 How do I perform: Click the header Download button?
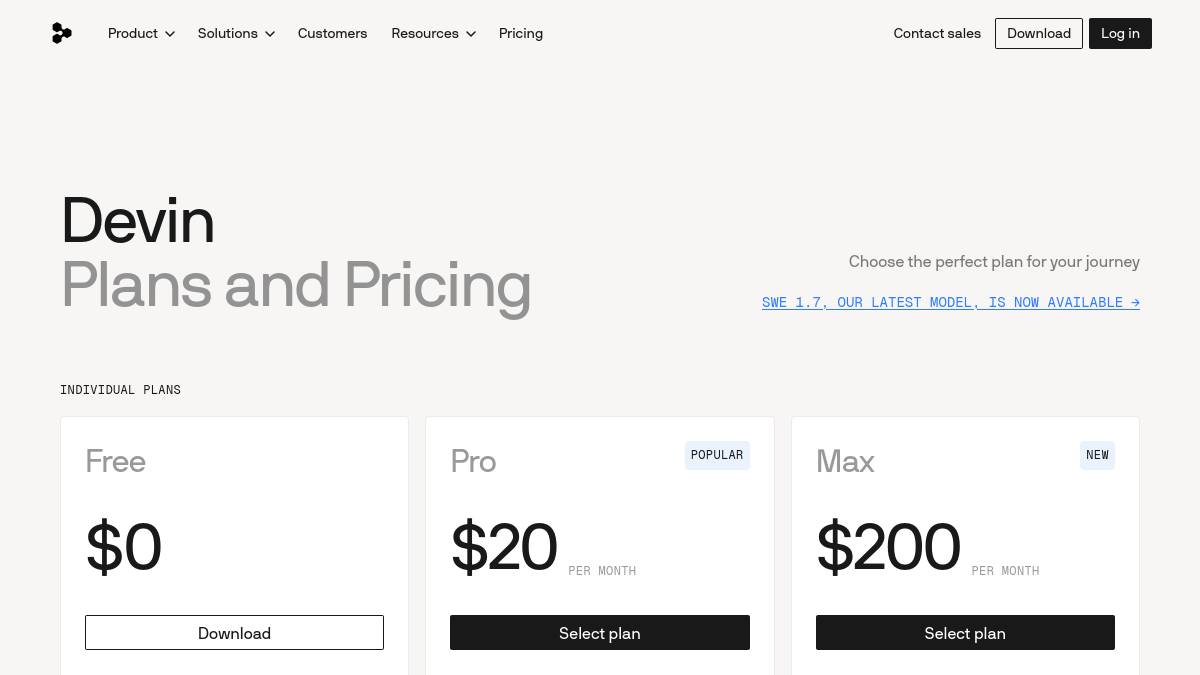[1039, 33]
